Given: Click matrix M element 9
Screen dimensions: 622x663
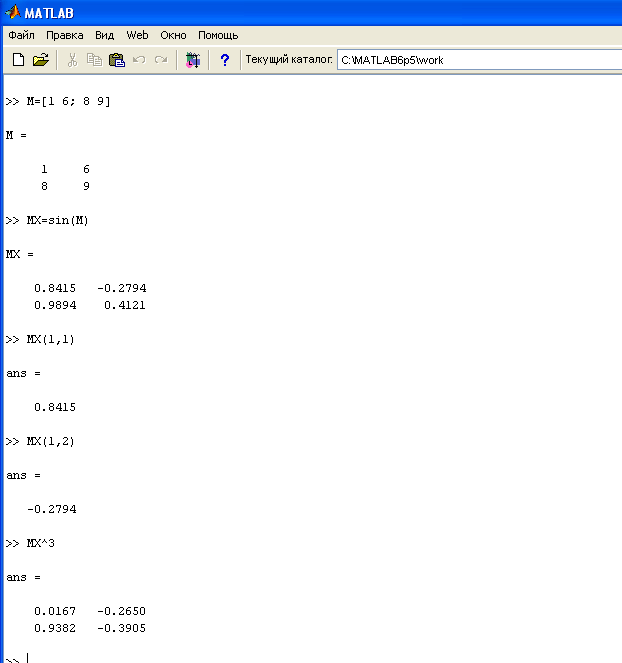Looking at the screenshot, I should point(86,186).
